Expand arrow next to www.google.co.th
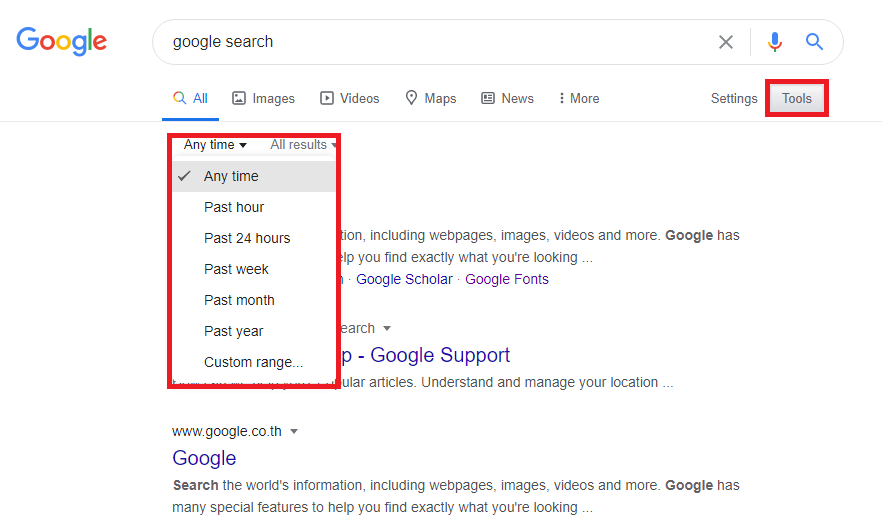Viewport: 882px width, 530px height. (x=294, y=432)
